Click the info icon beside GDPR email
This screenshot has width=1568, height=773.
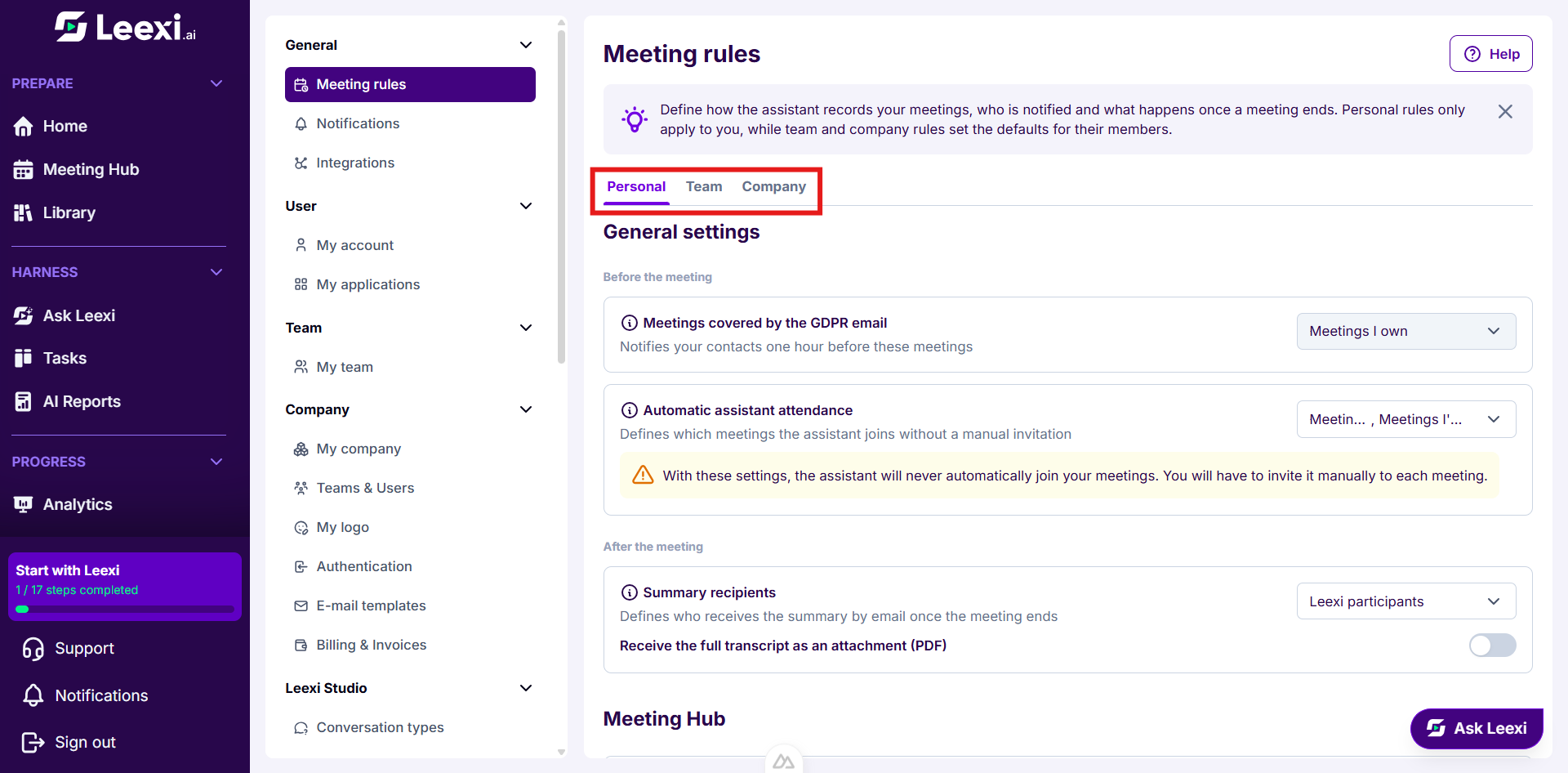tap(630, 323)
